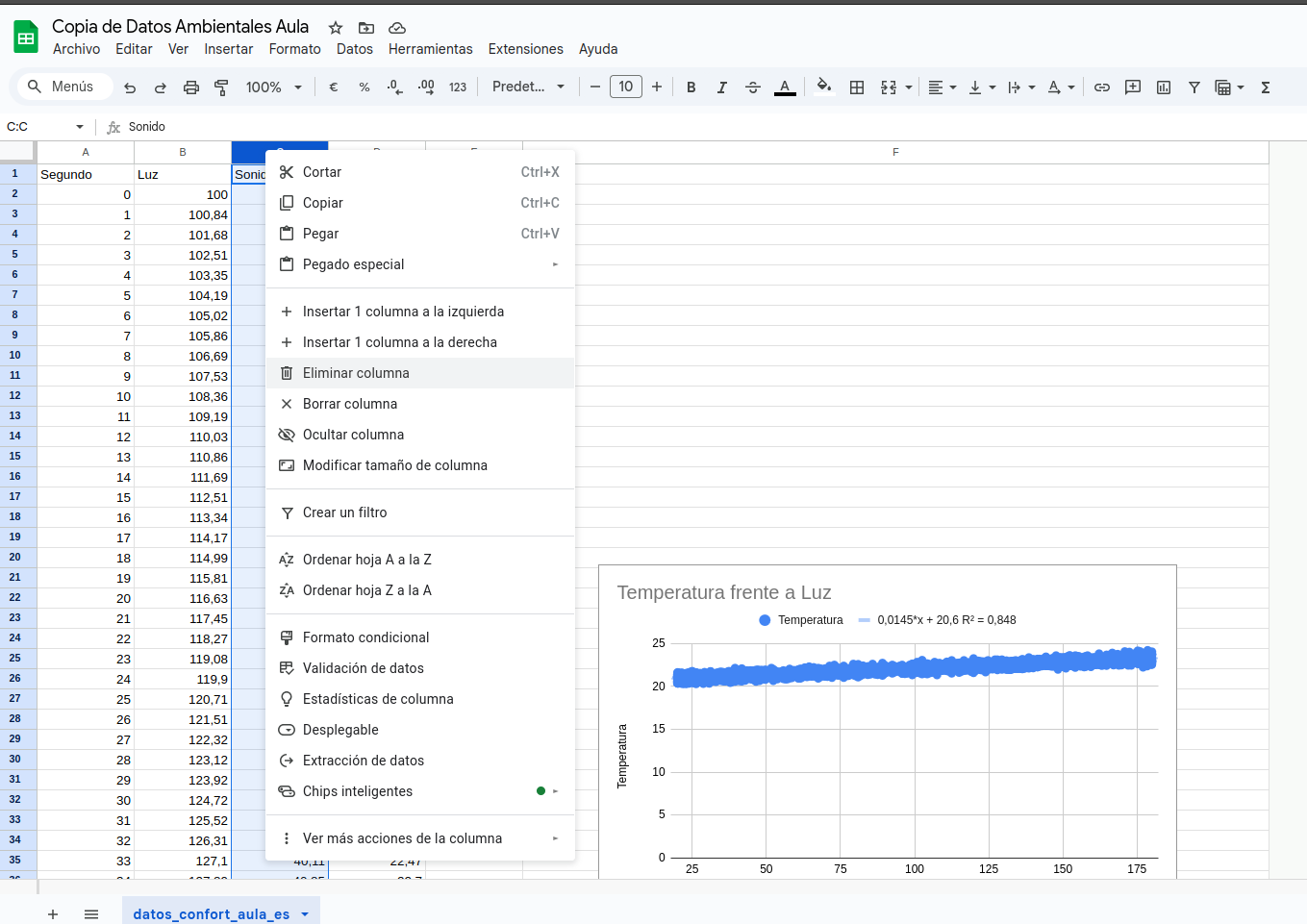This screenshot has width=1307, height=924.
Task: Click the Print icon
Action: [x=191, y=87]
